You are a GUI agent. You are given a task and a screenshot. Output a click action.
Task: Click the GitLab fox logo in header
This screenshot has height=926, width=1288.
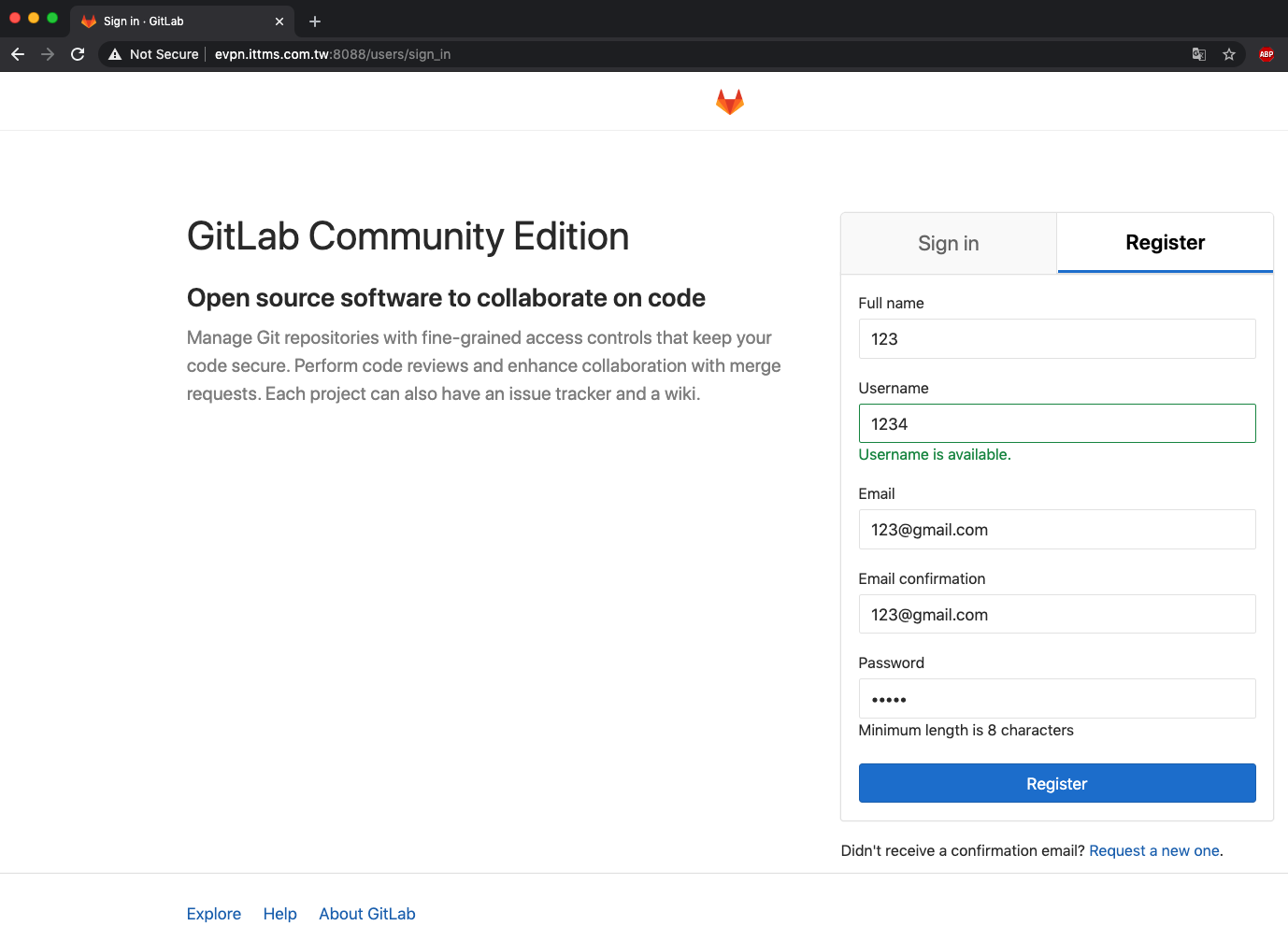[730, 102]
